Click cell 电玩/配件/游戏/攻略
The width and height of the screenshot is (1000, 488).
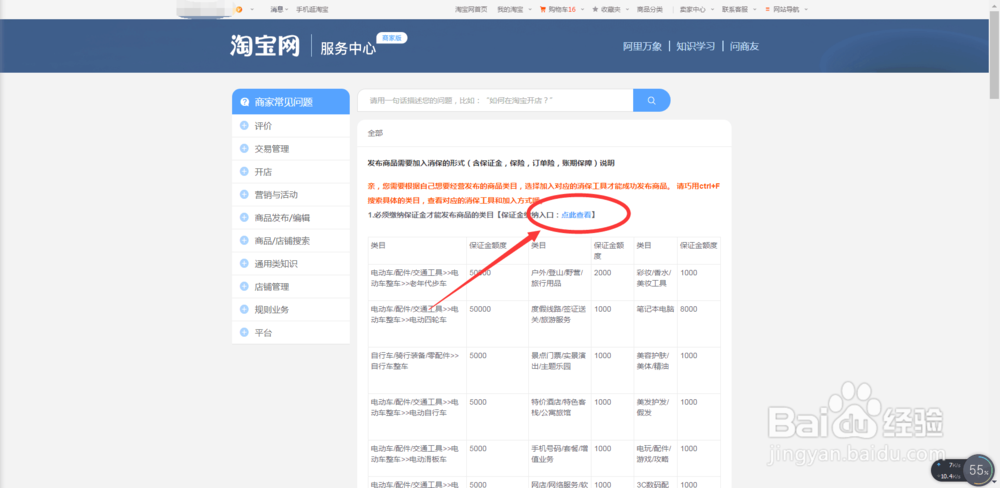656,459
